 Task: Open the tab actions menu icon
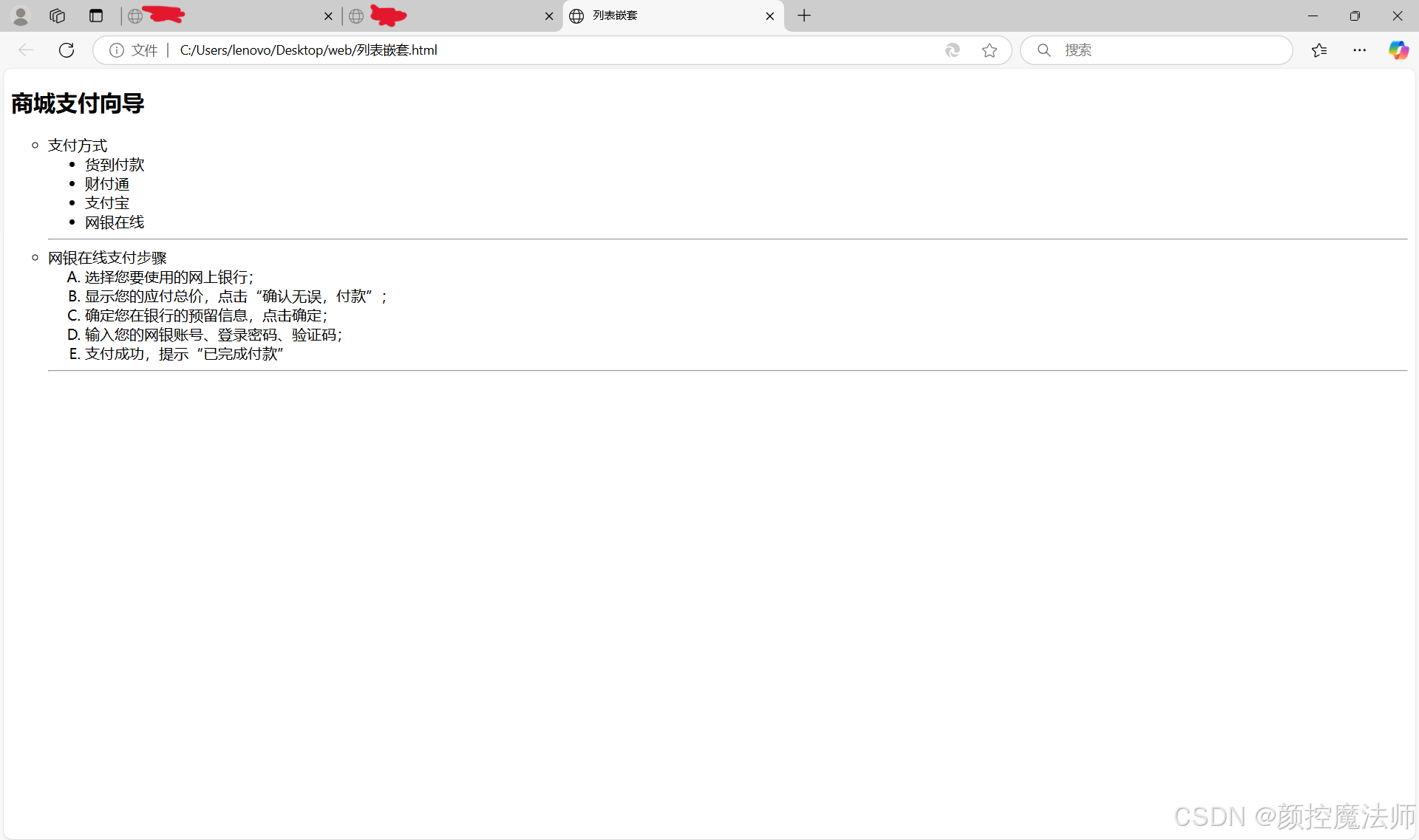[96, 16]
